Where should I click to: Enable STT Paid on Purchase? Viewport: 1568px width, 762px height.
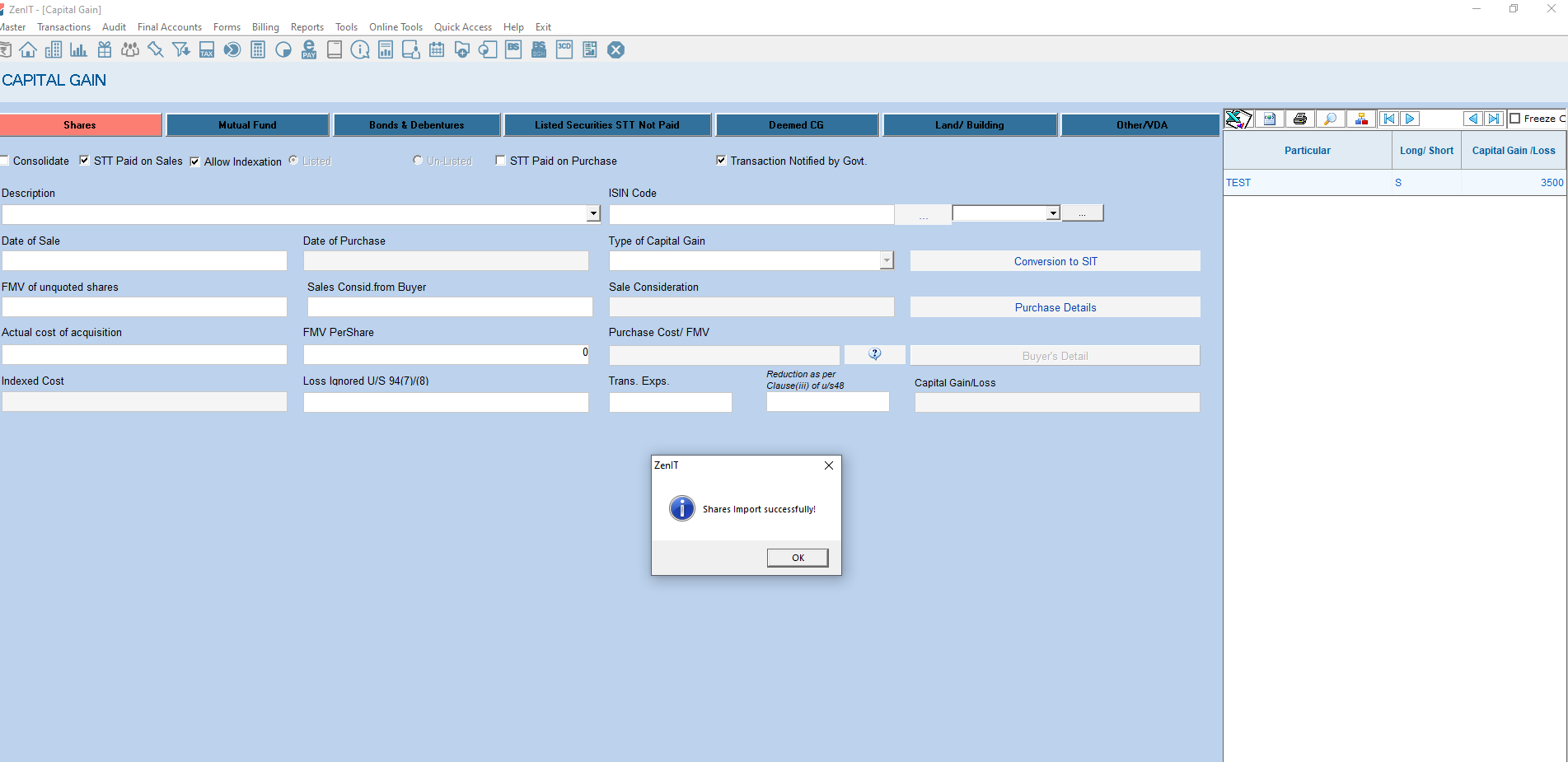pyautogui.click(x=500, y=161)
